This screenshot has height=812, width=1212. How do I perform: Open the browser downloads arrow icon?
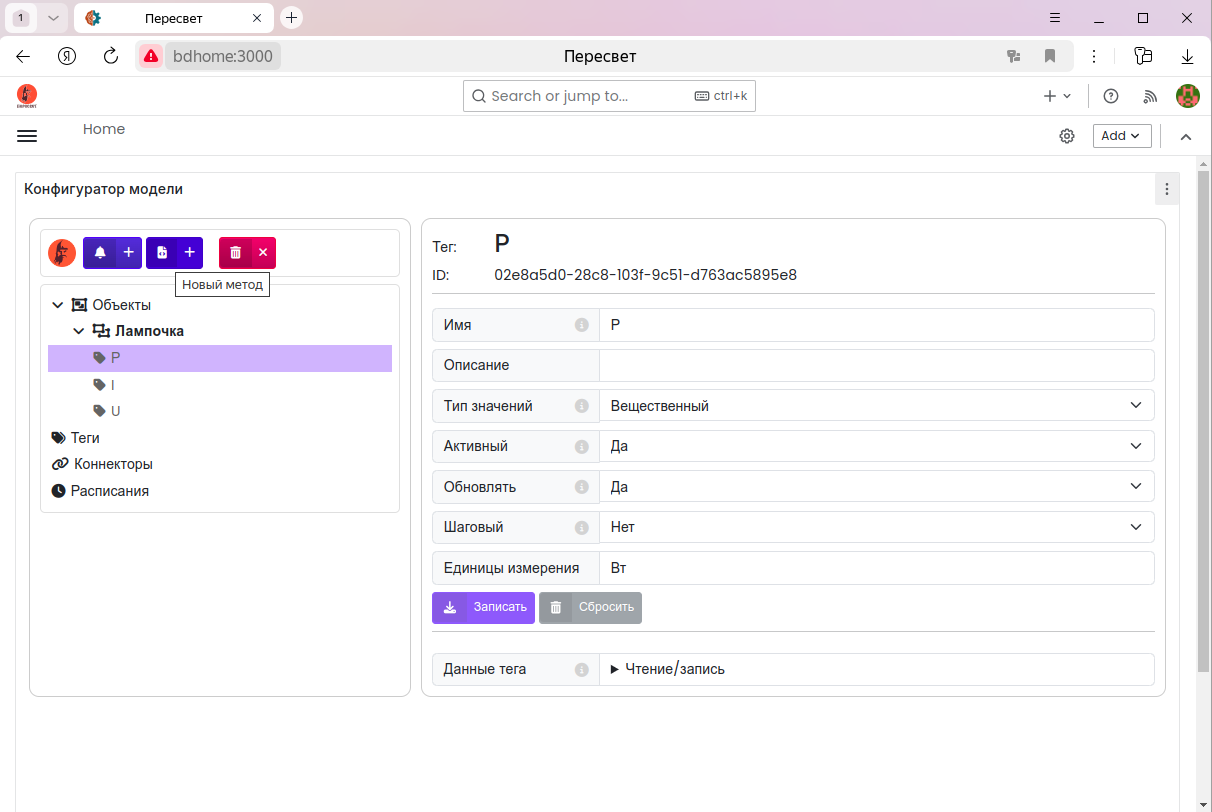coord(1187,56)
